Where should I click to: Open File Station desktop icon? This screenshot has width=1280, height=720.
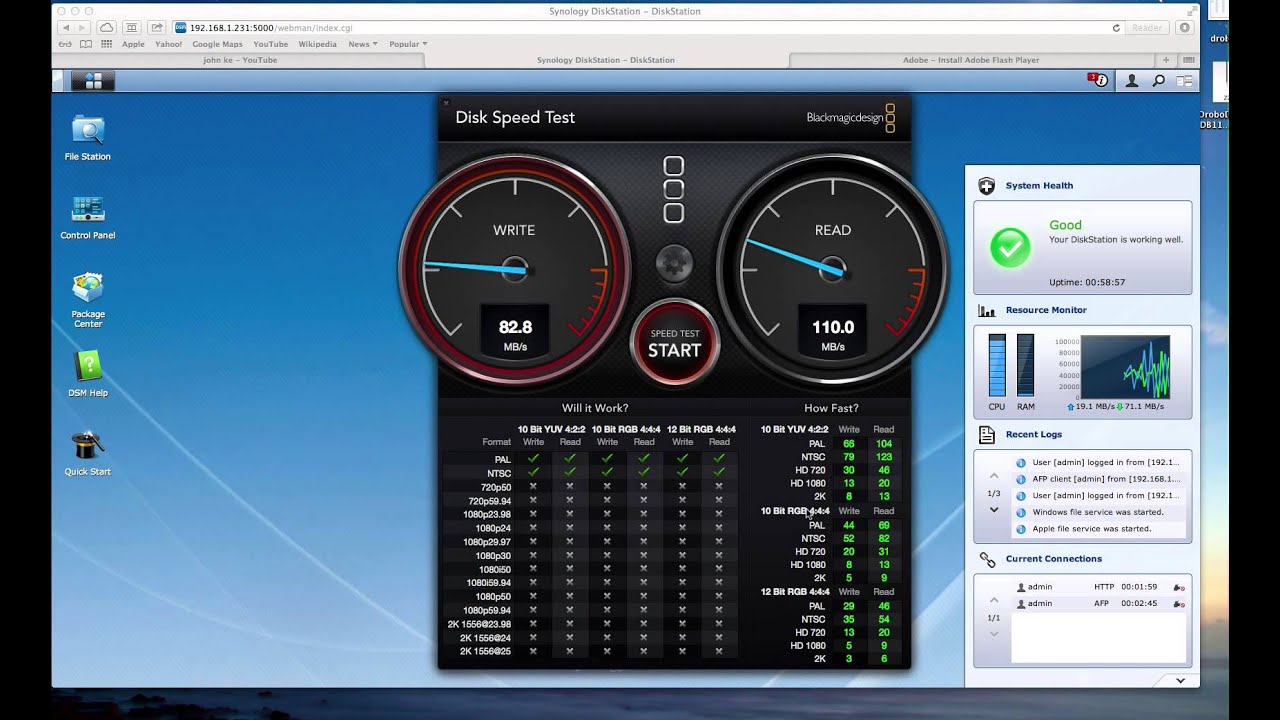point(88,137)
